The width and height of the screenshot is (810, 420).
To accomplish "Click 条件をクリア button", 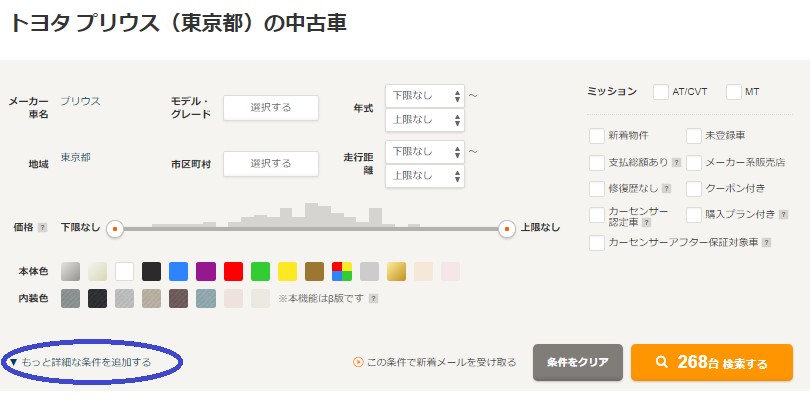I will click(578, 363).
